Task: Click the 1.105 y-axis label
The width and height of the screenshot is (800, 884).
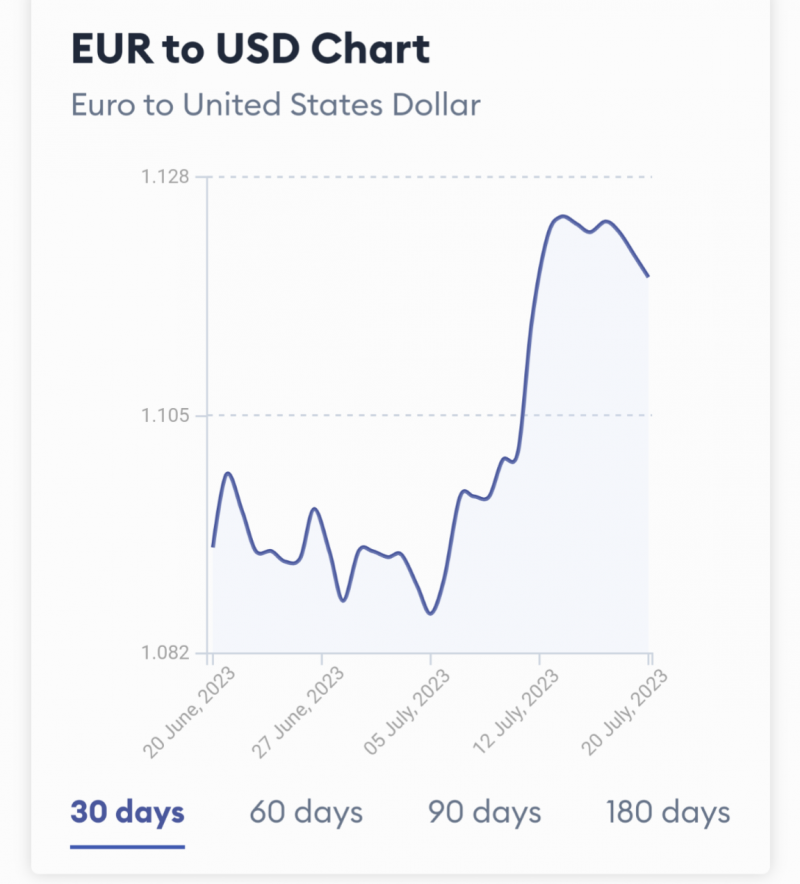Action: pyautogui.click(x=166, y=415)
